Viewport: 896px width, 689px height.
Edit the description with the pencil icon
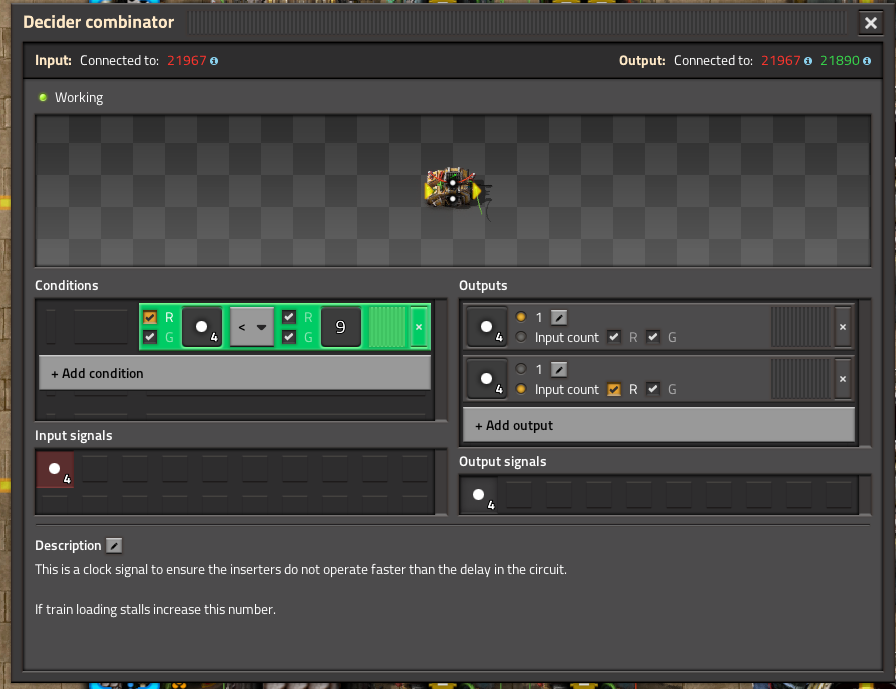(114, 546)
